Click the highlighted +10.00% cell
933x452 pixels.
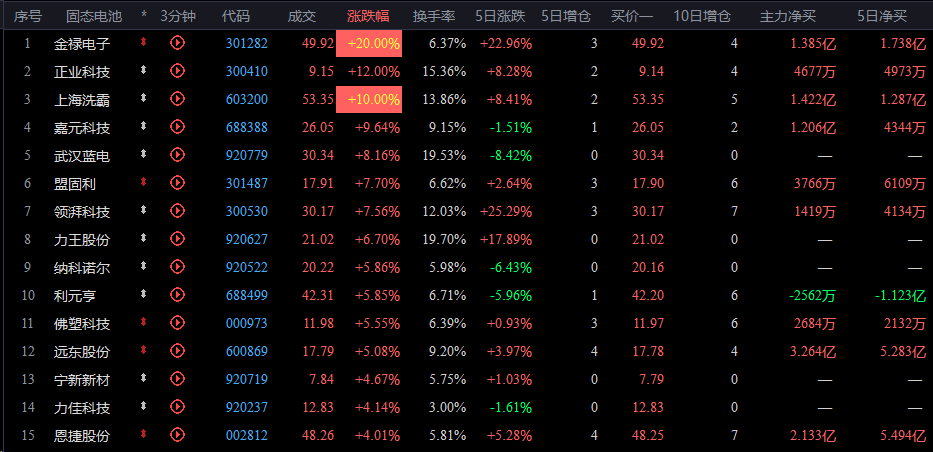[369, 99]
